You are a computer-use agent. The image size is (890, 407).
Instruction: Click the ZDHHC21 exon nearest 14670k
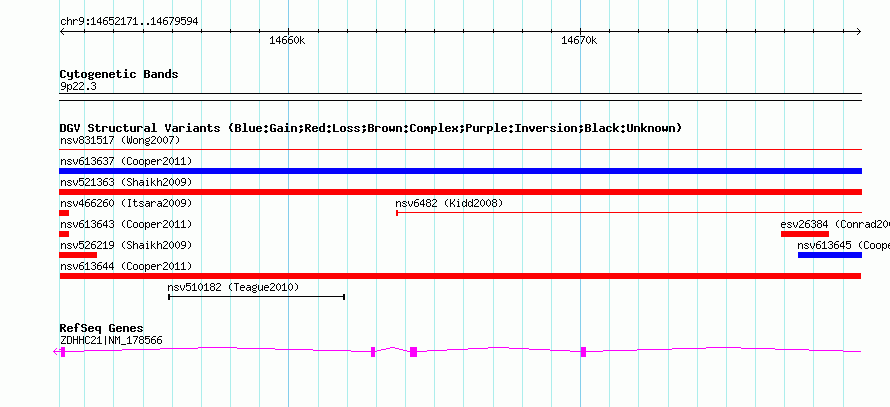(583, 352)
